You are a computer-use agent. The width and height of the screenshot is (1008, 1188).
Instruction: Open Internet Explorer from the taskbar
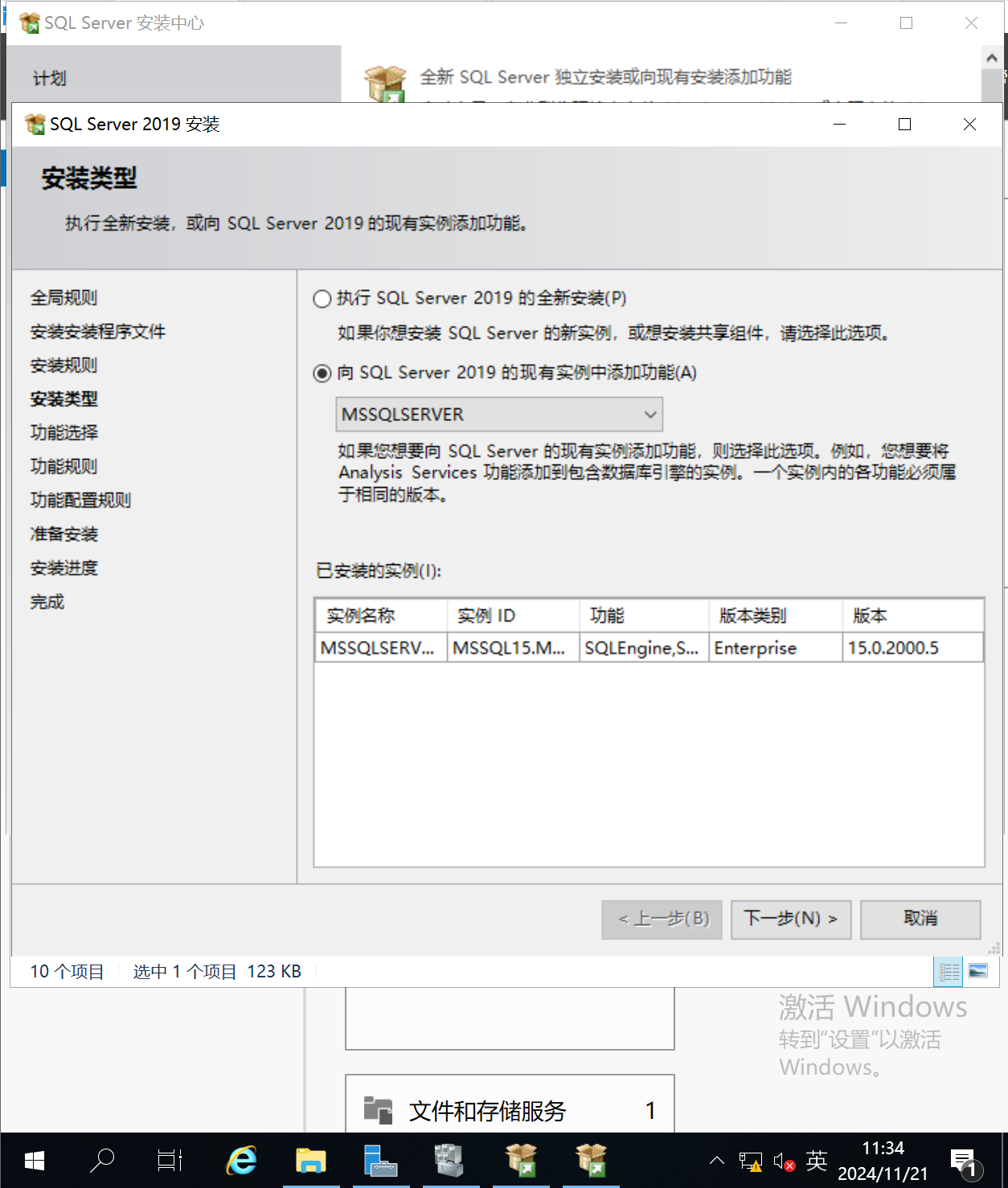click(x=241, y=1161)
